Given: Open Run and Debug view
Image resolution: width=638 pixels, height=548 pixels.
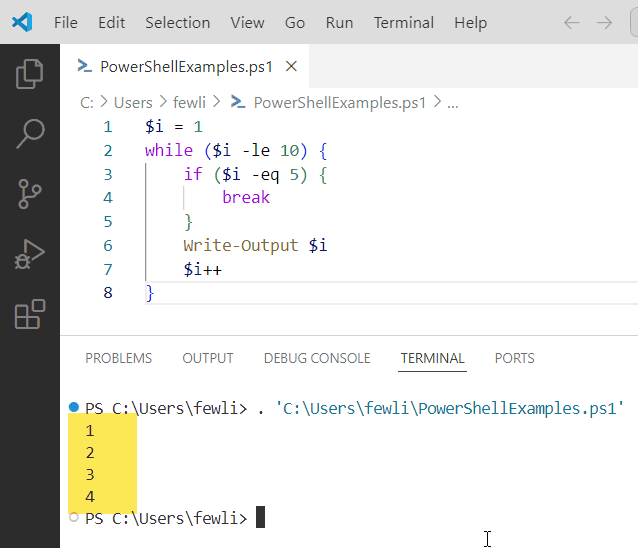Looking at the screenshot, I should coord(30,254).
